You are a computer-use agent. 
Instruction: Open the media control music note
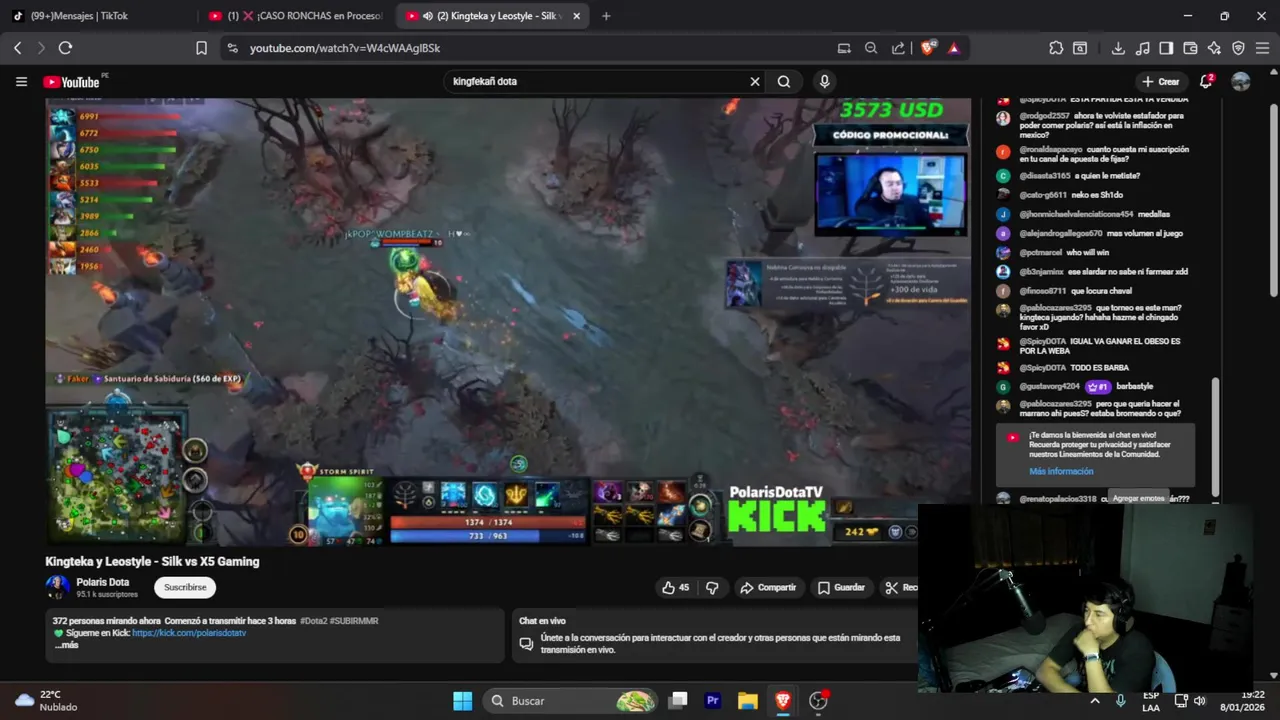1142,48
